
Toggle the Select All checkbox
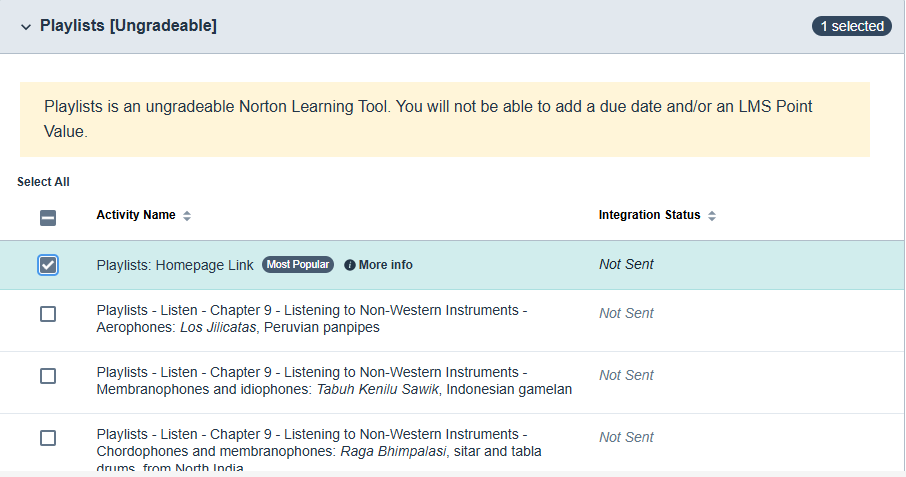pyautogui.click(x=48, y=217)
